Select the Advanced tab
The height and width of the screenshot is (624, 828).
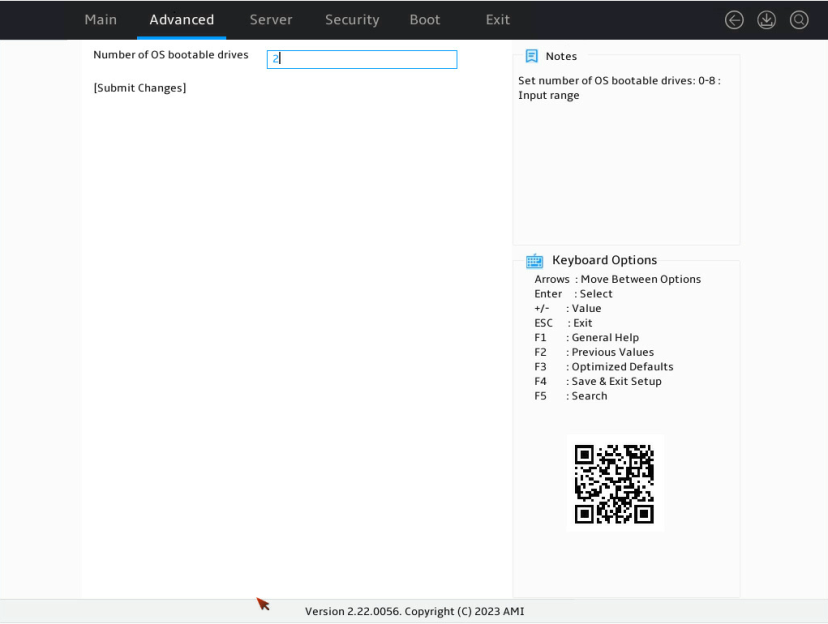click(x=182, y=20)
